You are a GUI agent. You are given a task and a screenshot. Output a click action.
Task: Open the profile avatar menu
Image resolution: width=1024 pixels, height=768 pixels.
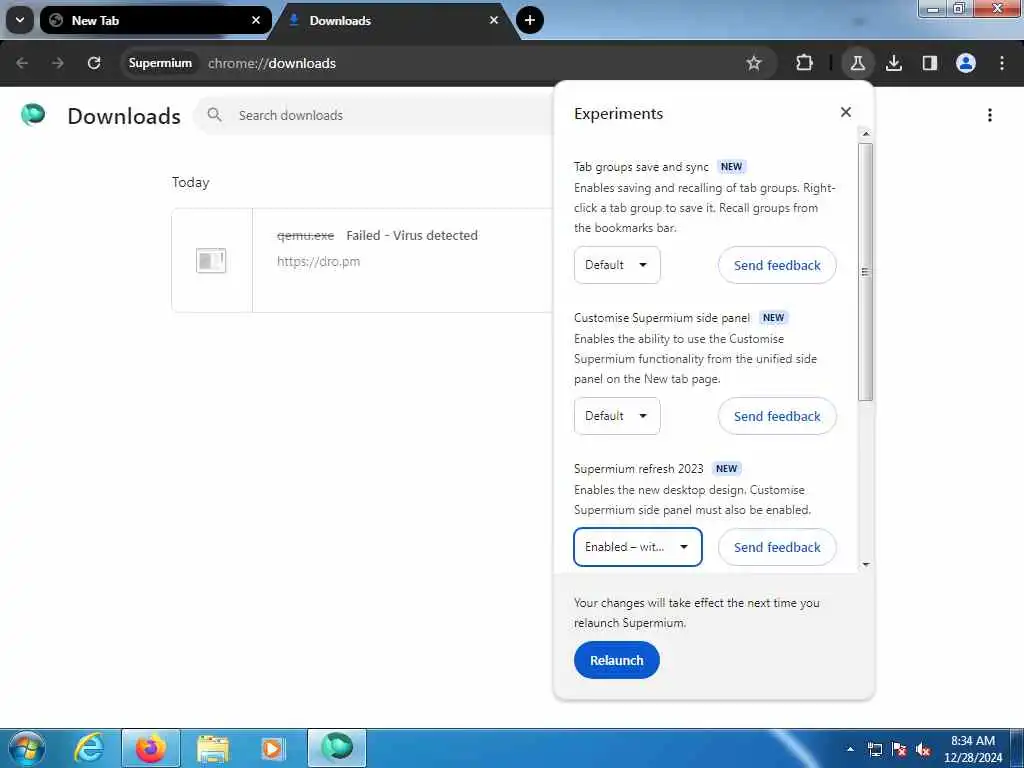(966, 63)
